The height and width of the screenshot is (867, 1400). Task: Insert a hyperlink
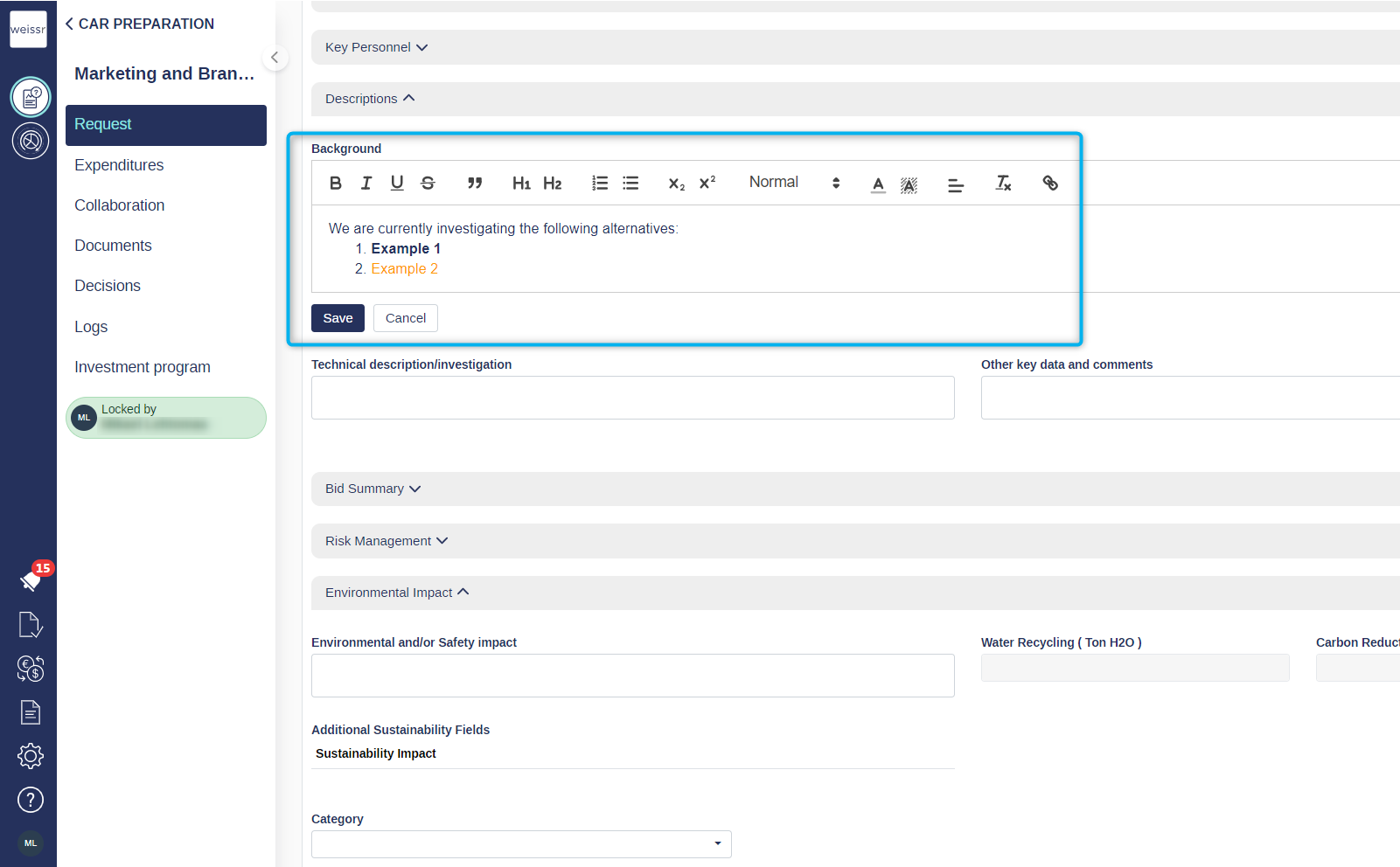click(x=1050, y=183)
